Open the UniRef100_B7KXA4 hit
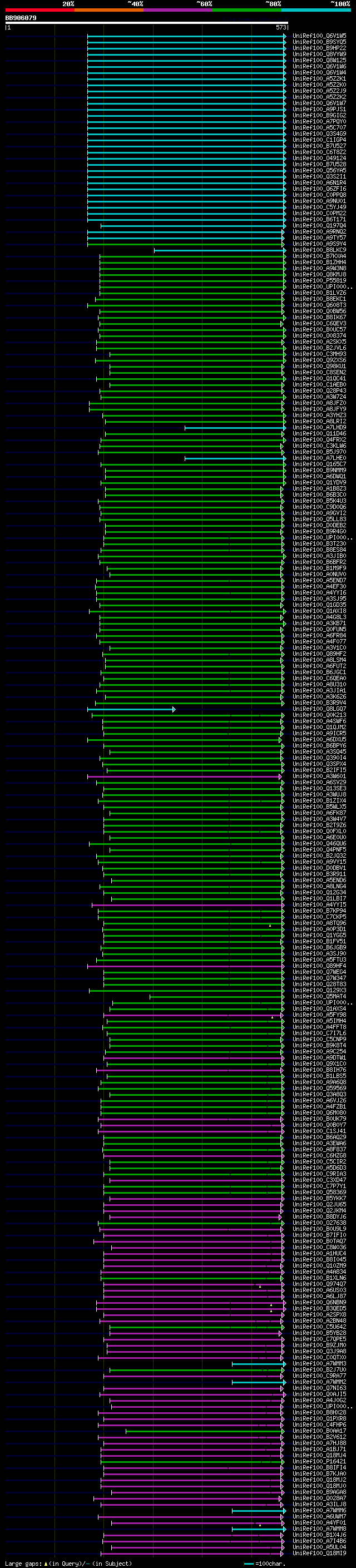 319,256
